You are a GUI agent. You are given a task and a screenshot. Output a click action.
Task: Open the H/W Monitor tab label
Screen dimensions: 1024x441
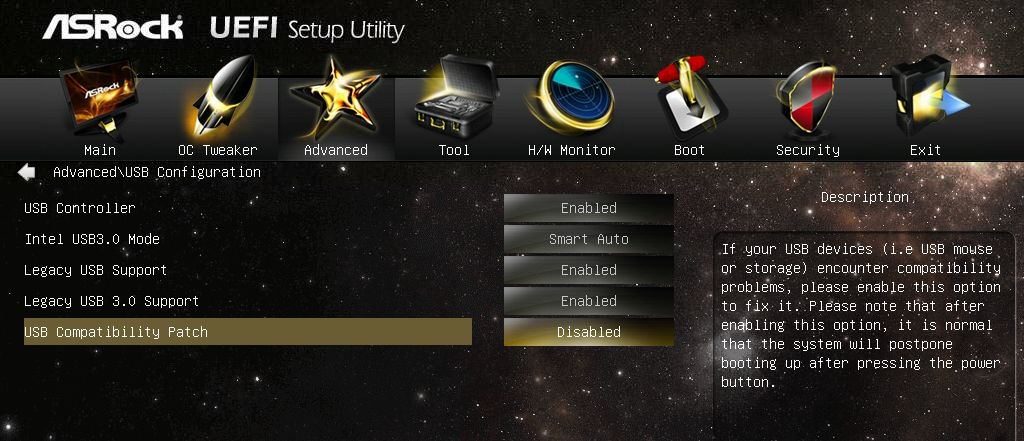coord(571,150)
